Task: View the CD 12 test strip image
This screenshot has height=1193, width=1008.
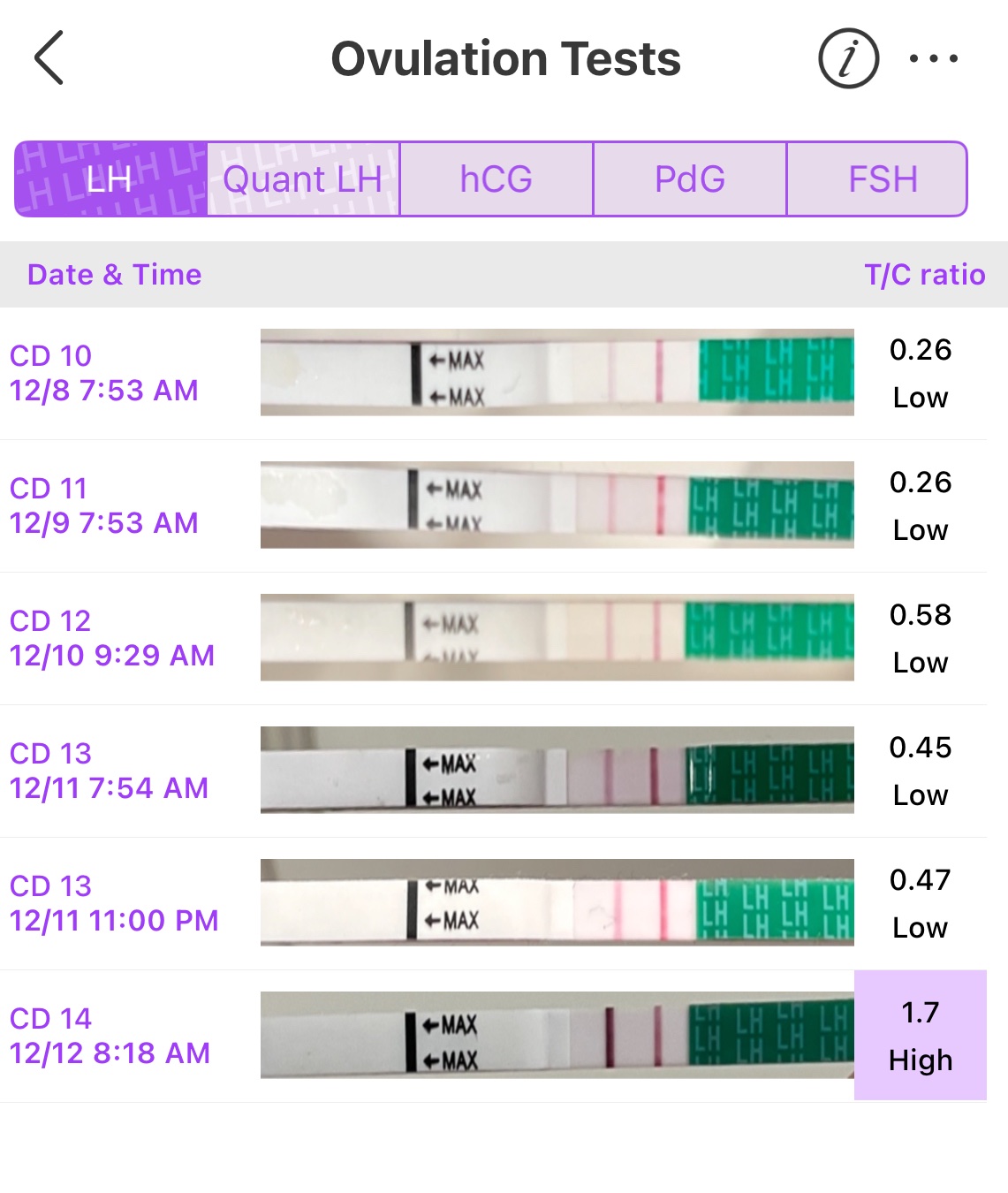Action: 557,637
